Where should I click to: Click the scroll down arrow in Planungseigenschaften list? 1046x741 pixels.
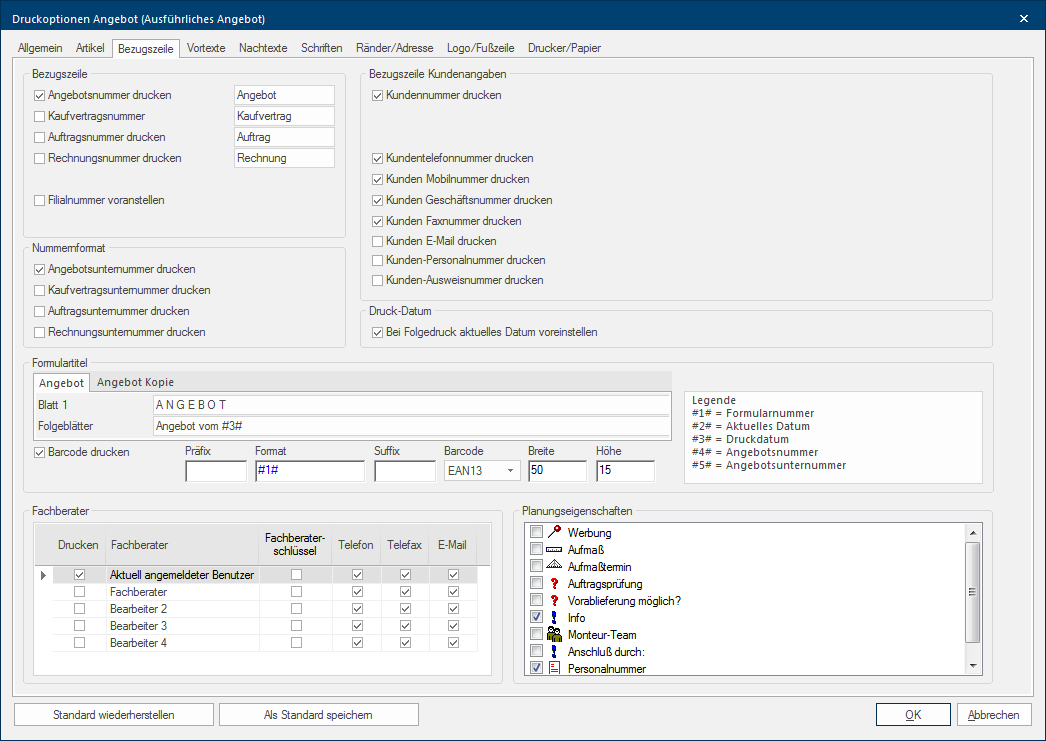[973, 666]
